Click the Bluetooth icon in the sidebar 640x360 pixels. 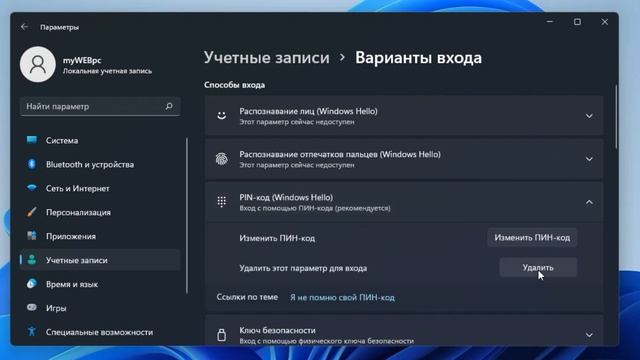click(x=32, y=164)
